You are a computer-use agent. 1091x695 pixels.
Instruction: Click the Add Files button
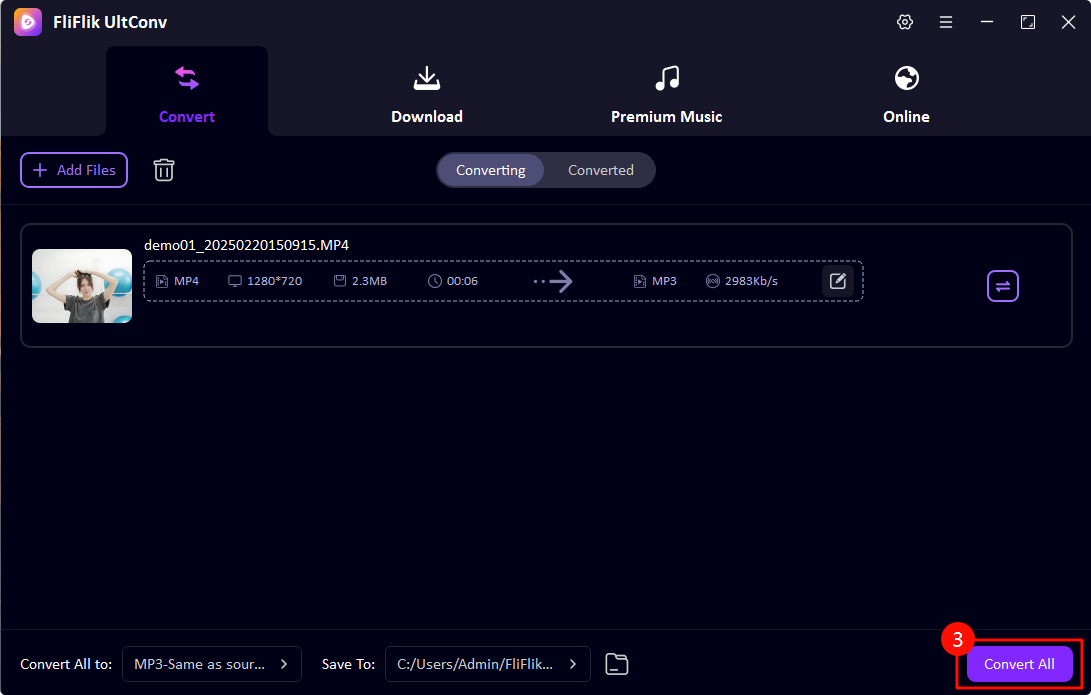[74, 170]
